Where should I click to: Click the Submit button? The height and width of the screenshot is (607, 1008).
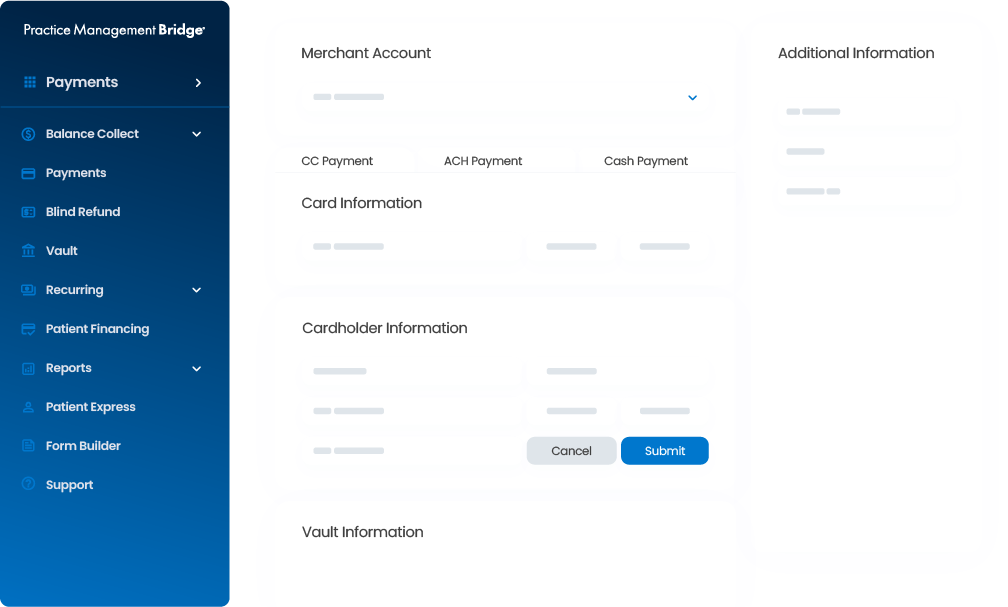664,450
